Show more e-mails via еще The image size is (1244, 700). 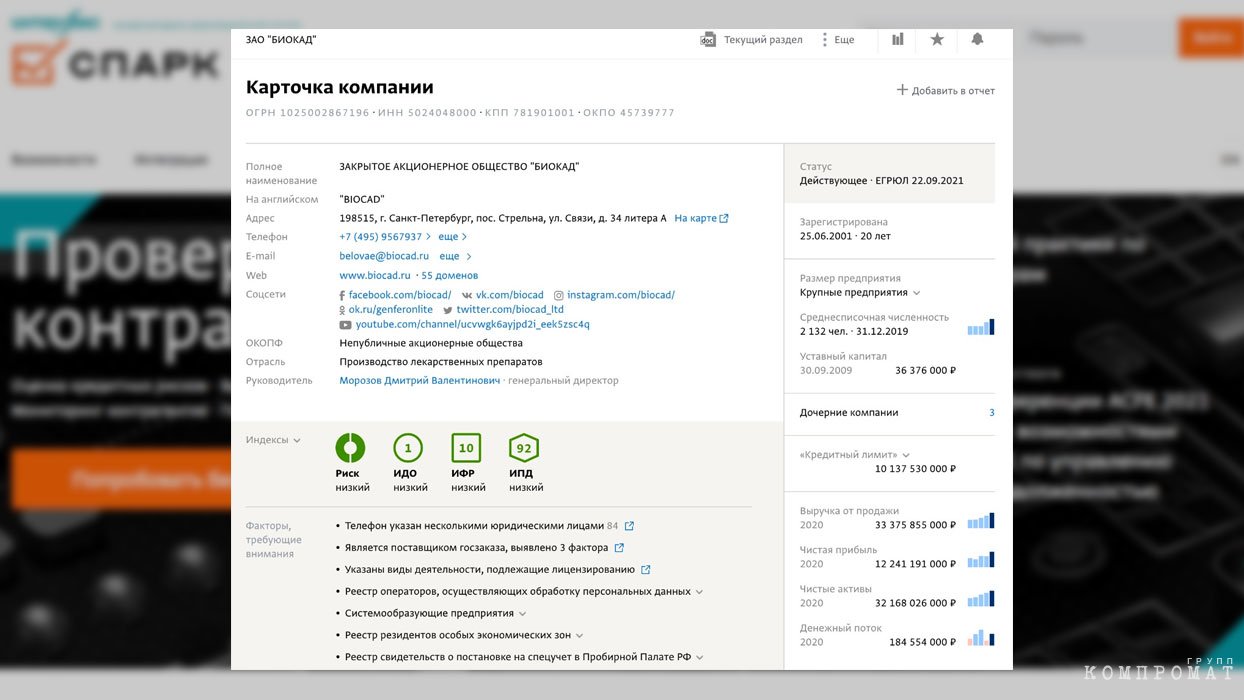pyautogui.click(x=455, y=256)
